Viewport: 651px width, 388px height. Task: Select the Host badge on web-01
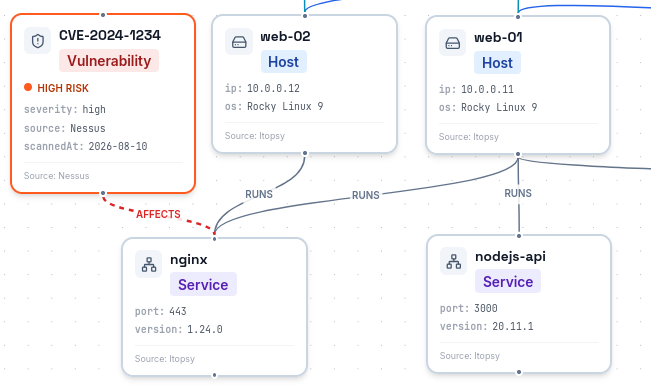tap(497, 63)
